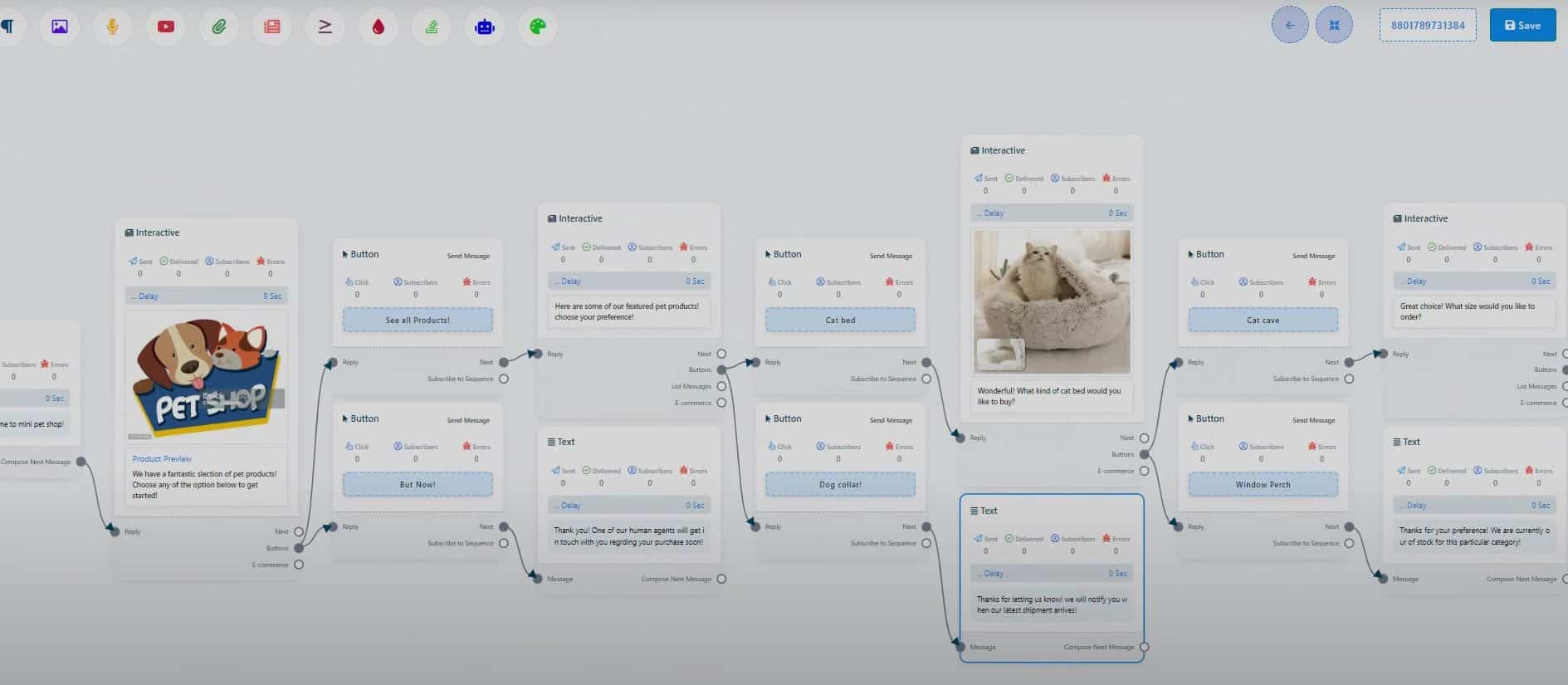Click the fit-to-screen compress icon
The height and width of the screenshot is (685, 1568).
click(1334, 26)
